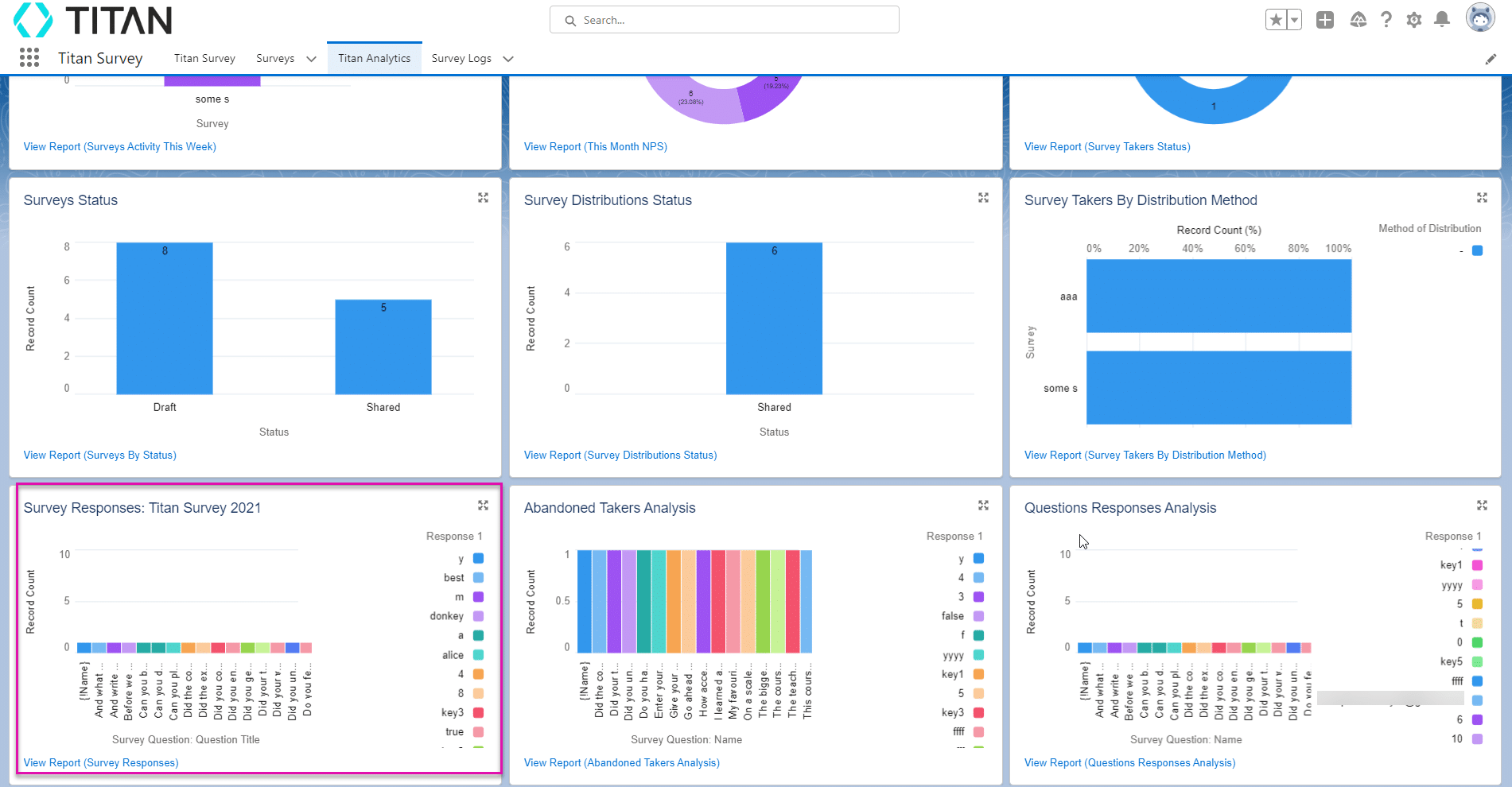
Task: Open the Salesforce Help question mark
Action: (x=1386, y=20)
